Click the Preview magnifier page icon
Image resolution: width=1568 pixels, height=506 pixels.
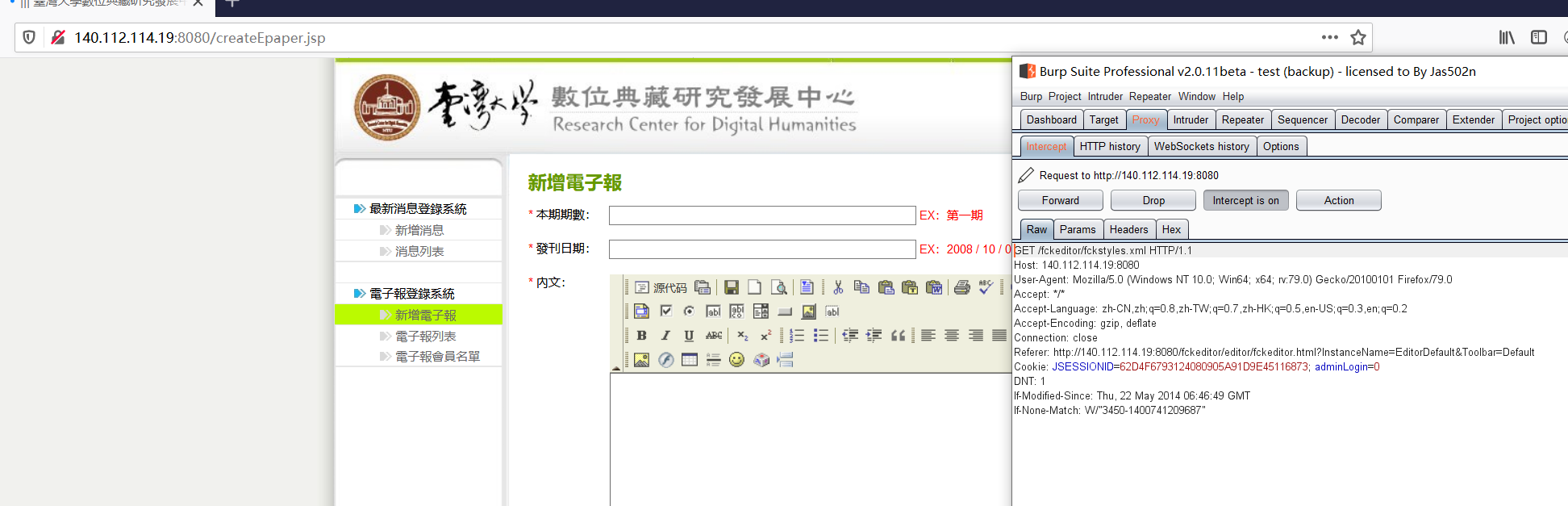778,287
